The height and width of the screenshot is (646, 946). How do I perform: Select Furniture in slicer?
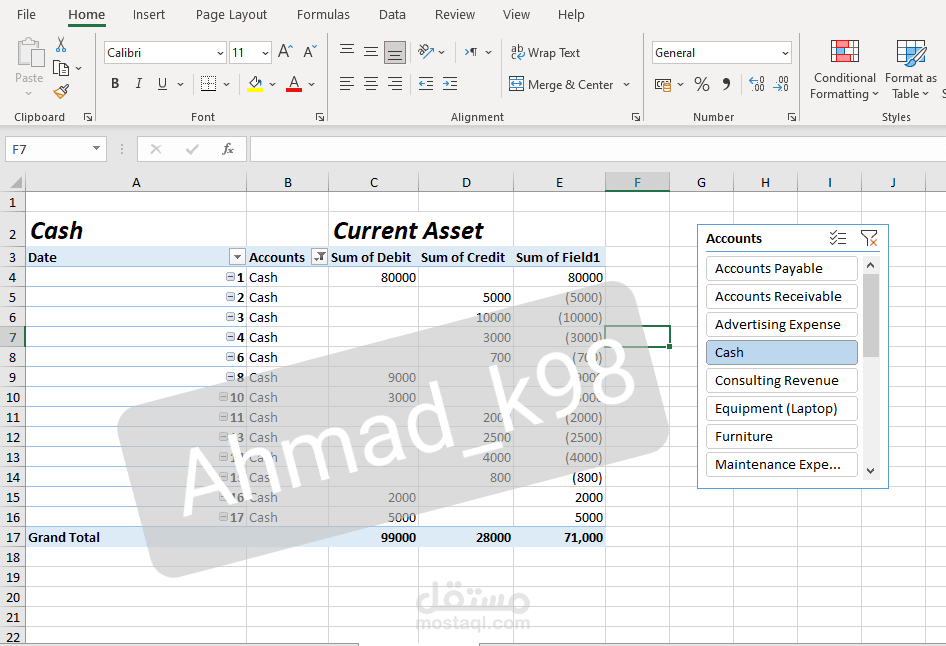click(x=781, y=437)
